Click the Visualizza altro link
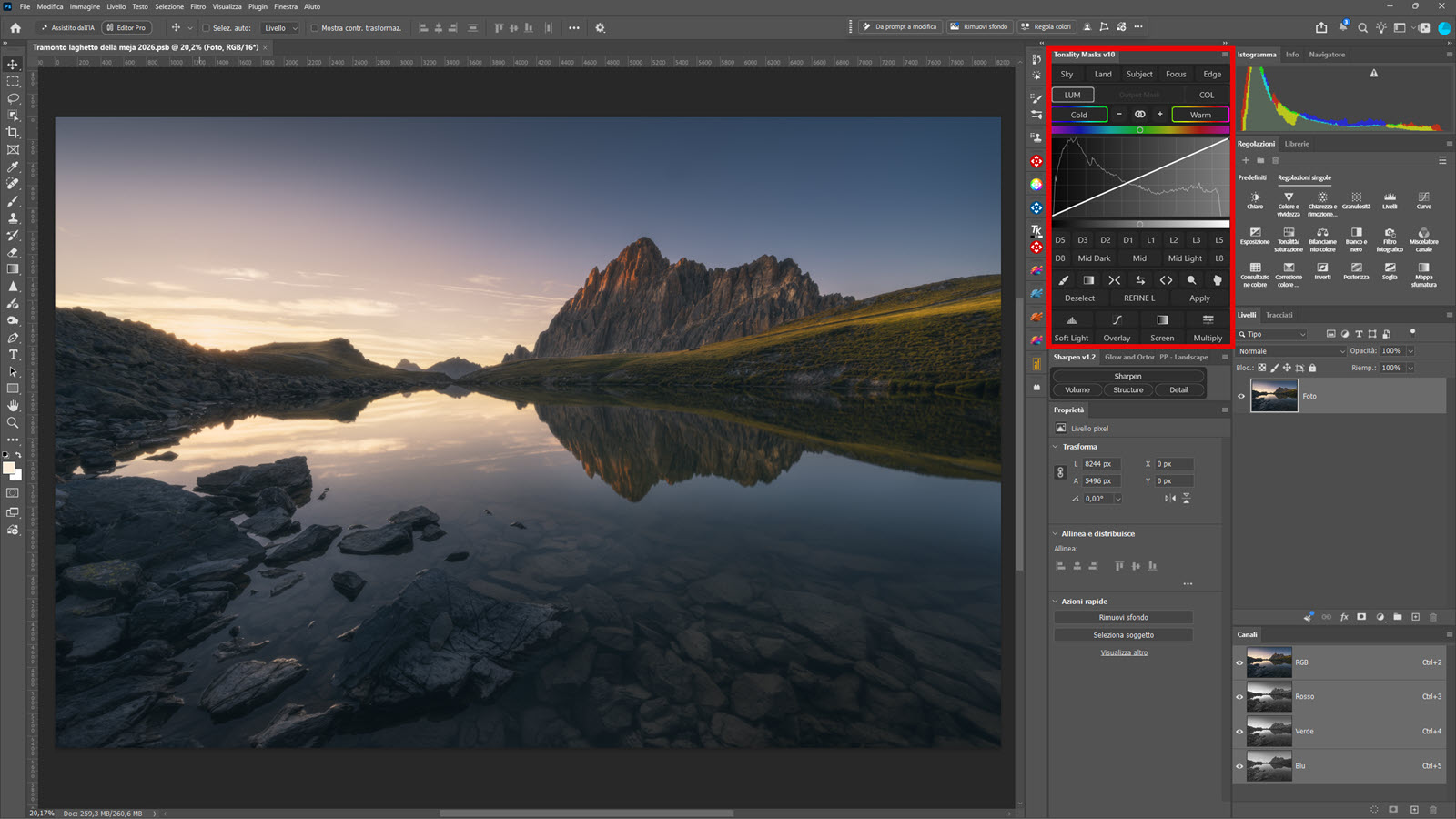 tap(1124, 652)
